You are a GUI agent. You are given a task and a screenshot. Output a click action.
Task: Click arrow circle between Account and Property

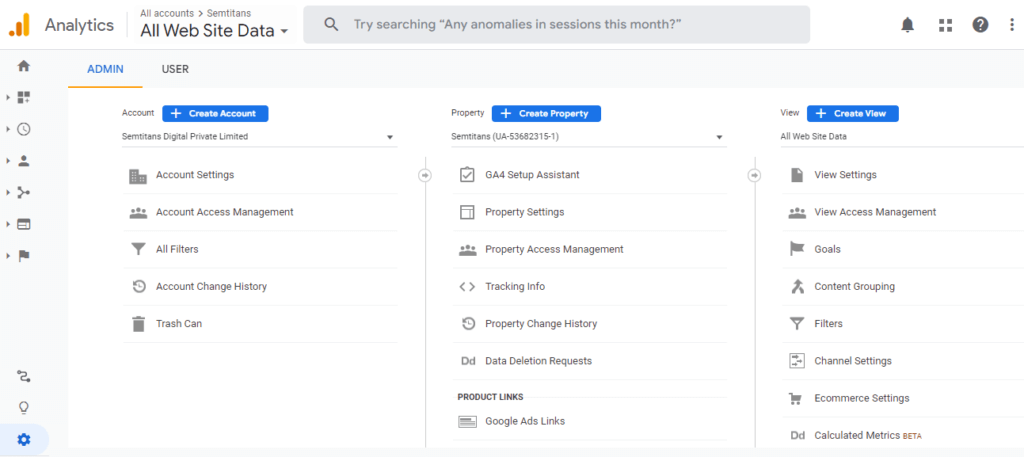424,176
